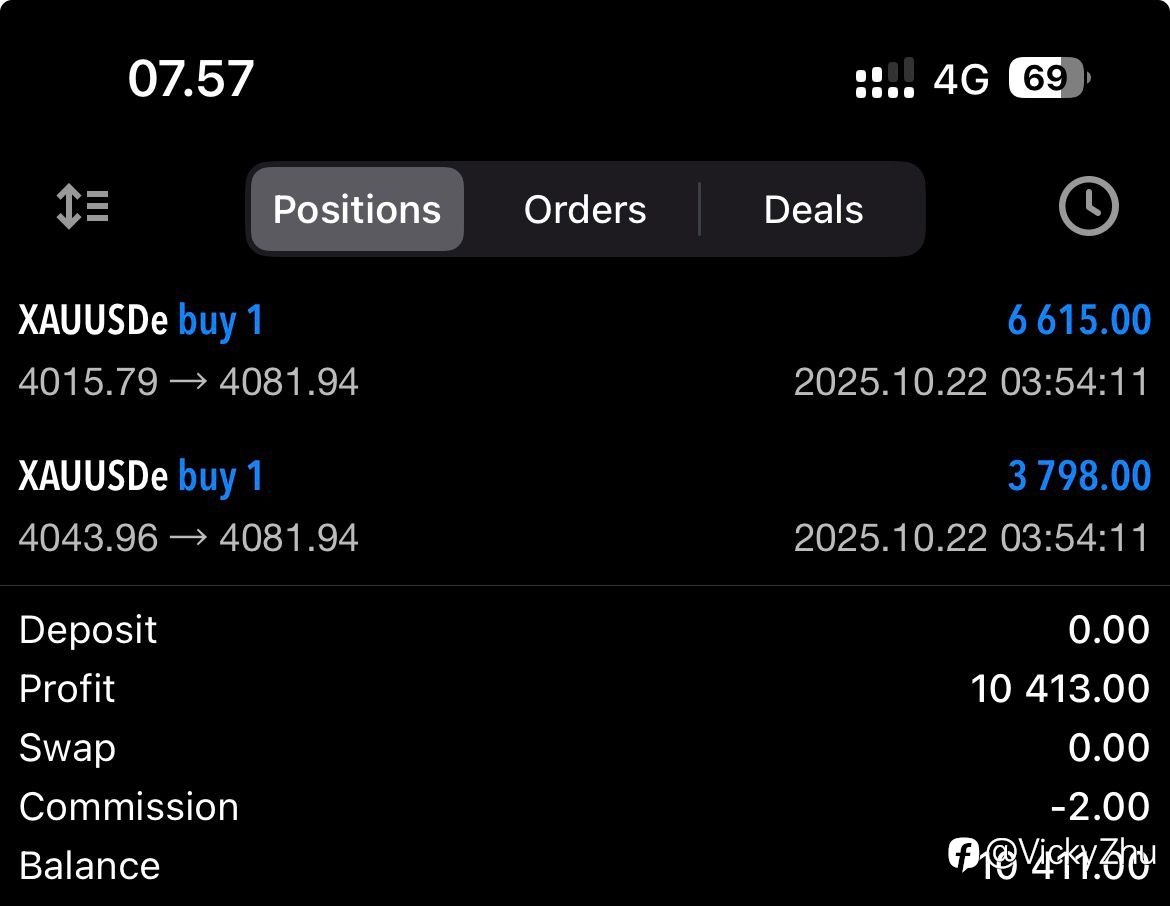Click the Facebook logo watermark
The width and height of the screenshot is (1170, 906).
tap(964, 853)
